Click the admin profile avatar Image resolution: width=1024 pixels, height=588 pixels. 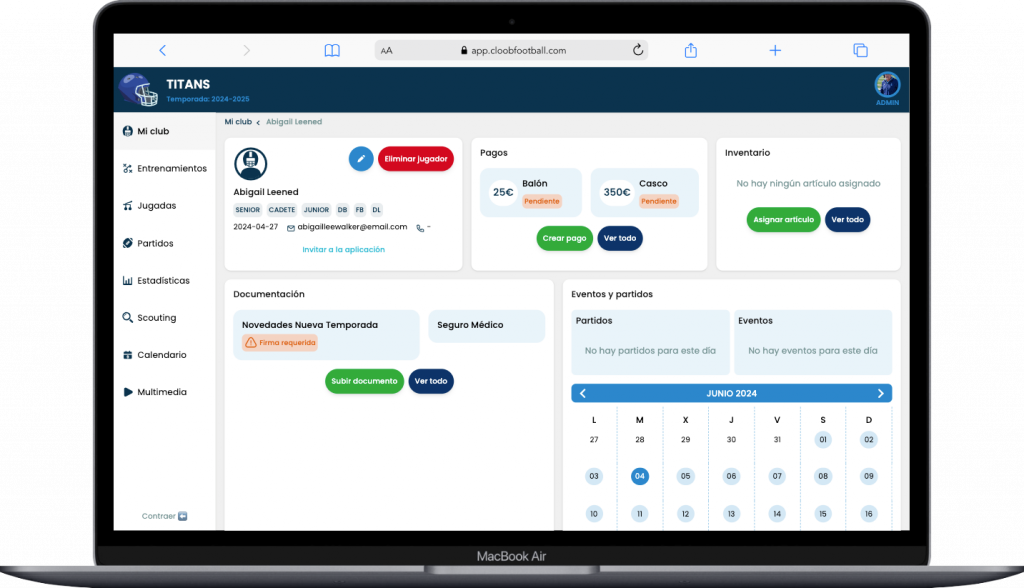(887, 85)
